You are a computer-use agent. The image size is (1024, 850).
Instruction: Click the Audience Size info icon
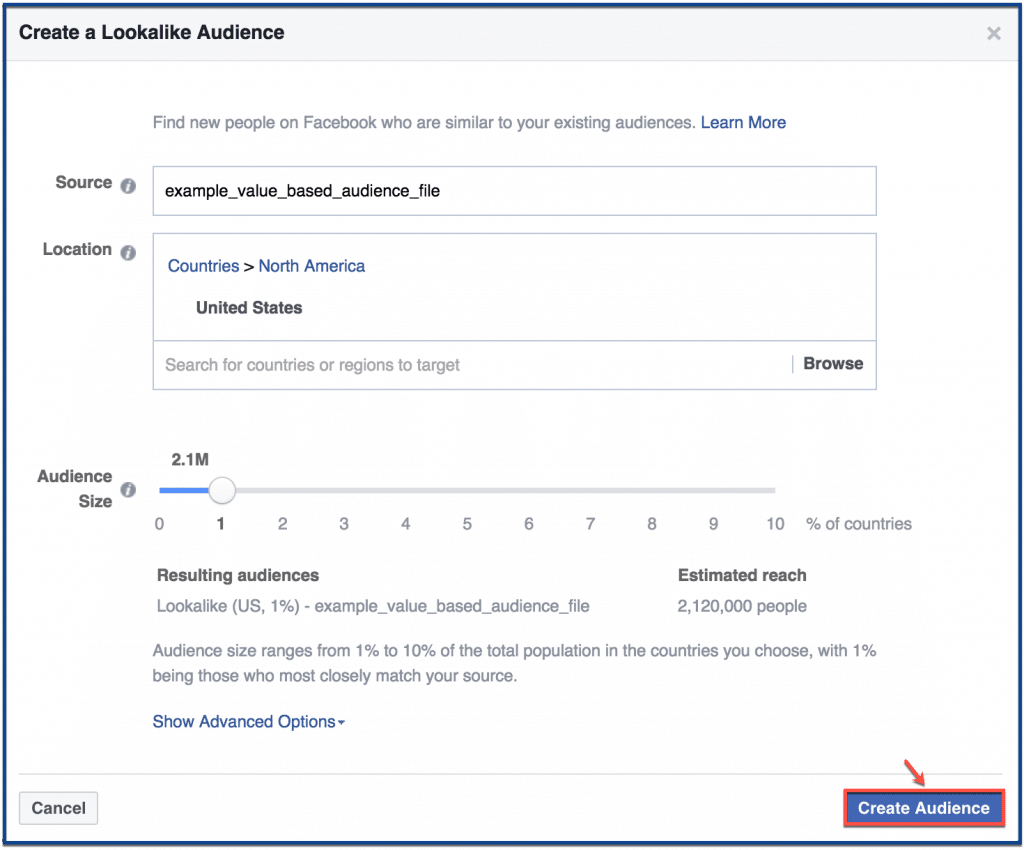[128, 490]
